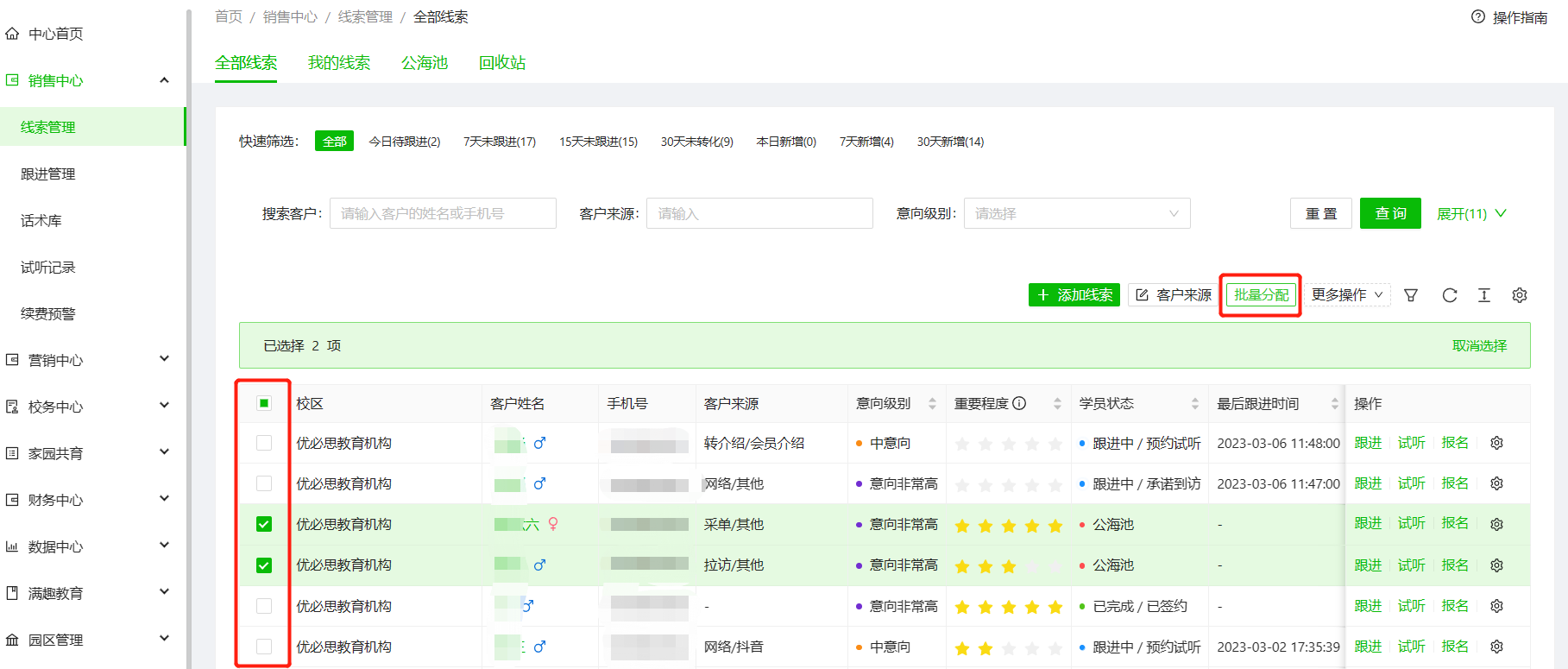Click the filter funnel icon in toolbar
This screenshot has height=669, width=1568.
(1411, 295)
